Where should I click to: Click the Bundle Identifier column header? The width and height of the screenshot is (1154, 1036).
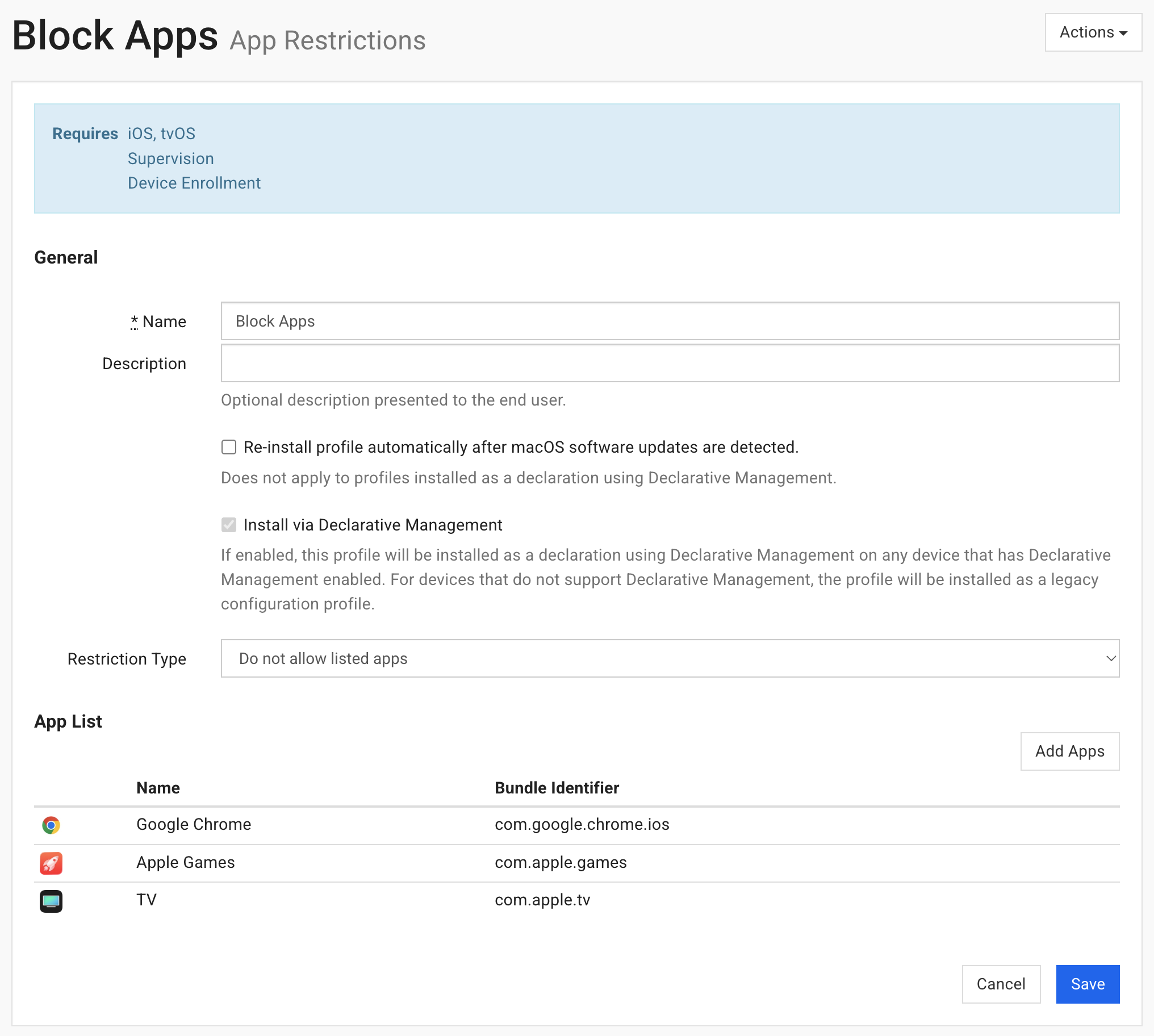[557, 788]
